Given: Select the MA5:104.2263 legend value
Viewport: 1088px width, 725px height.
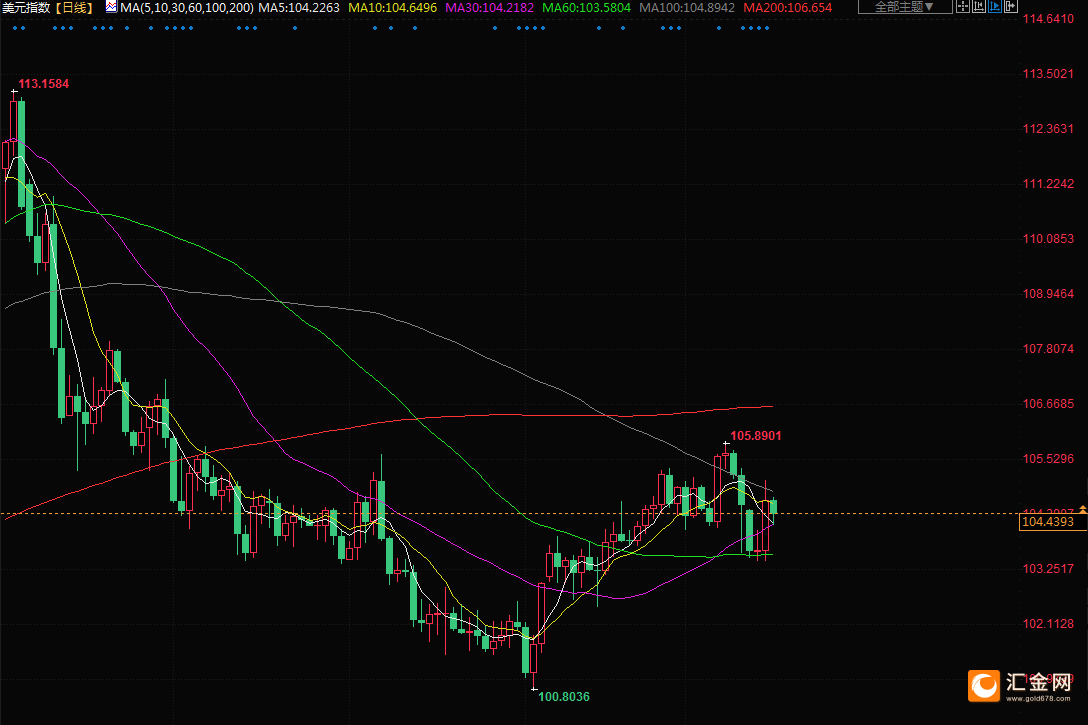Looking at the screenshot, I should click(299, 8).
